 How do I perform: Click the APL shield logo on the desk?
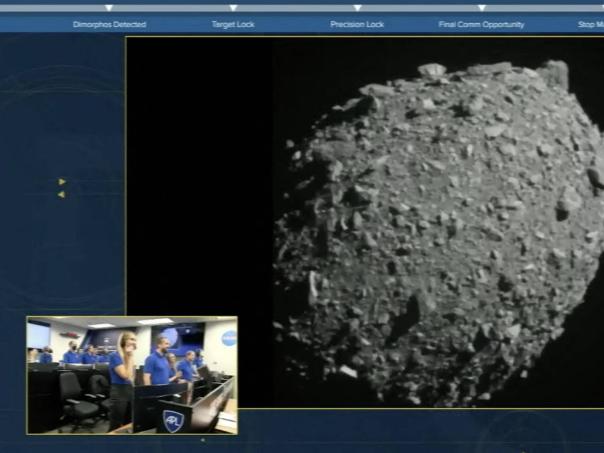coord(172,421)
